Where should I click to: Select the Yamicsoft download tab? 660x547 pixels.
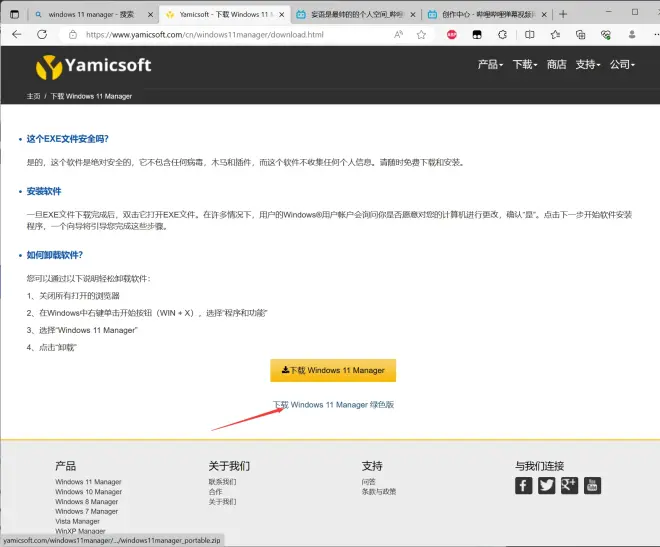coord(223,15)
